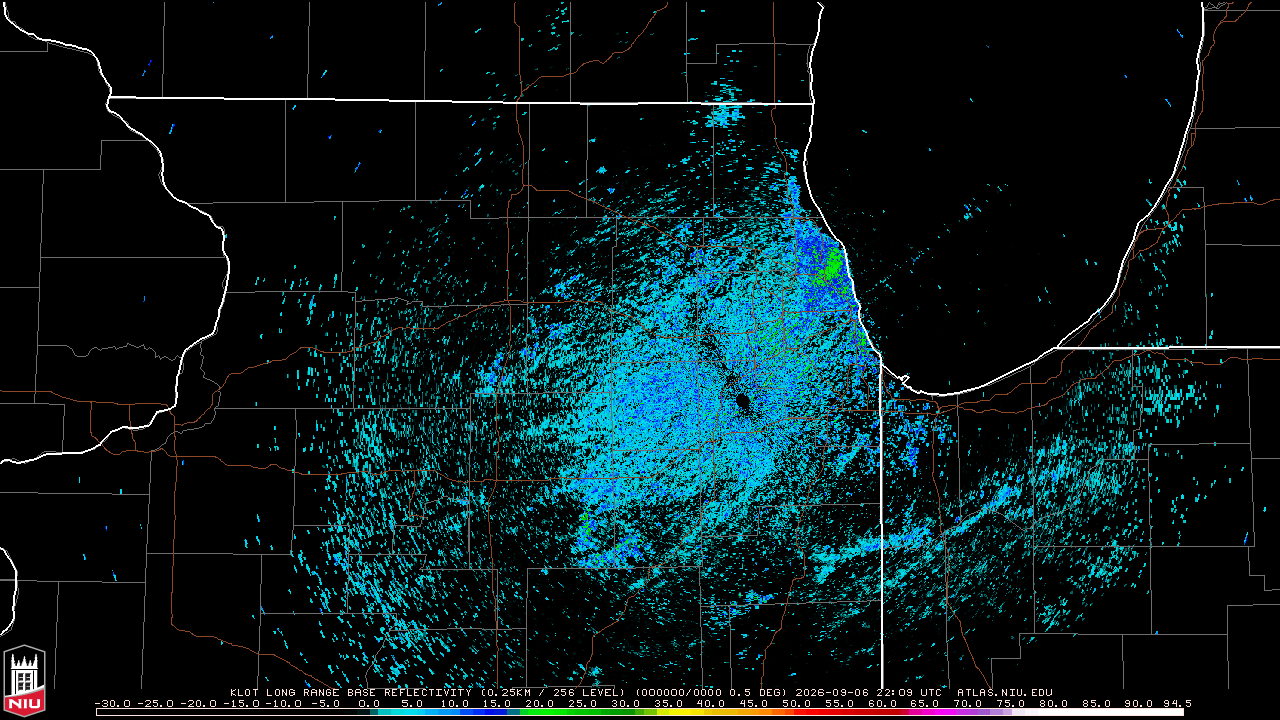This screenshot has width=1280, height=720.
Task: Select the cyan 5.0 dBZ color band
Action: (x=412, y=711)
